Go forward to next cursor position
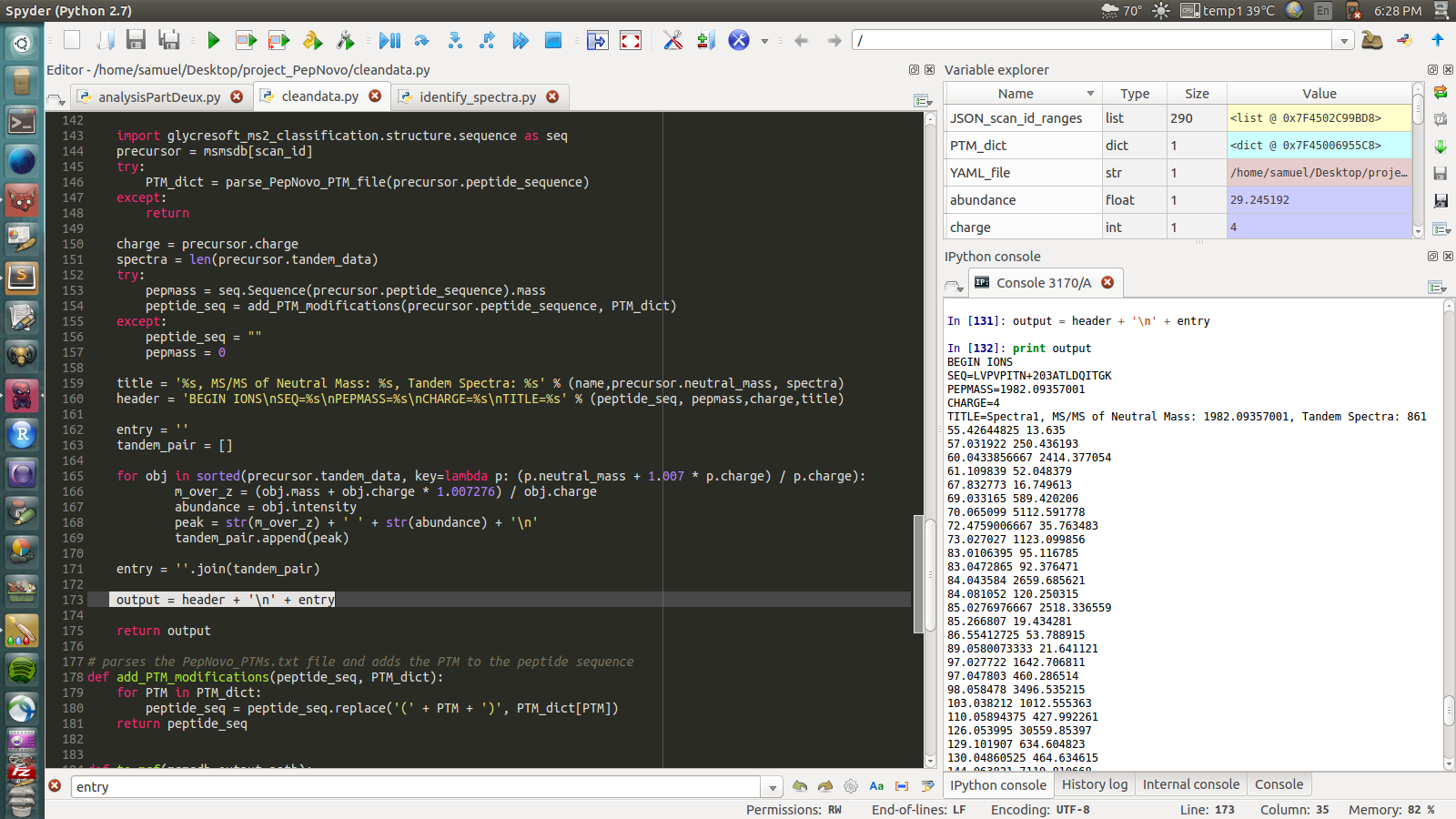Screen dimensions: 1456x819 834,40
